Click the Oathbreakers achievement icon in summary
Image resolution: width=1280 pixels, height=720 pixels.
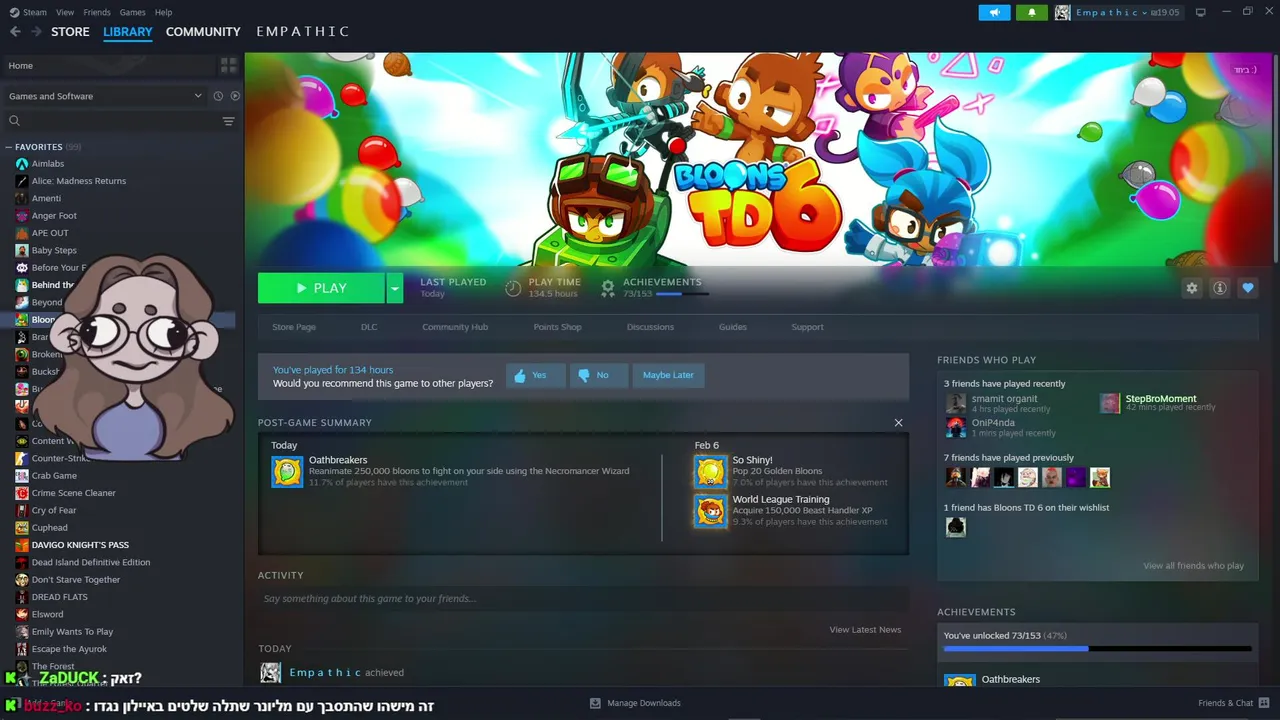click(287, 471)
